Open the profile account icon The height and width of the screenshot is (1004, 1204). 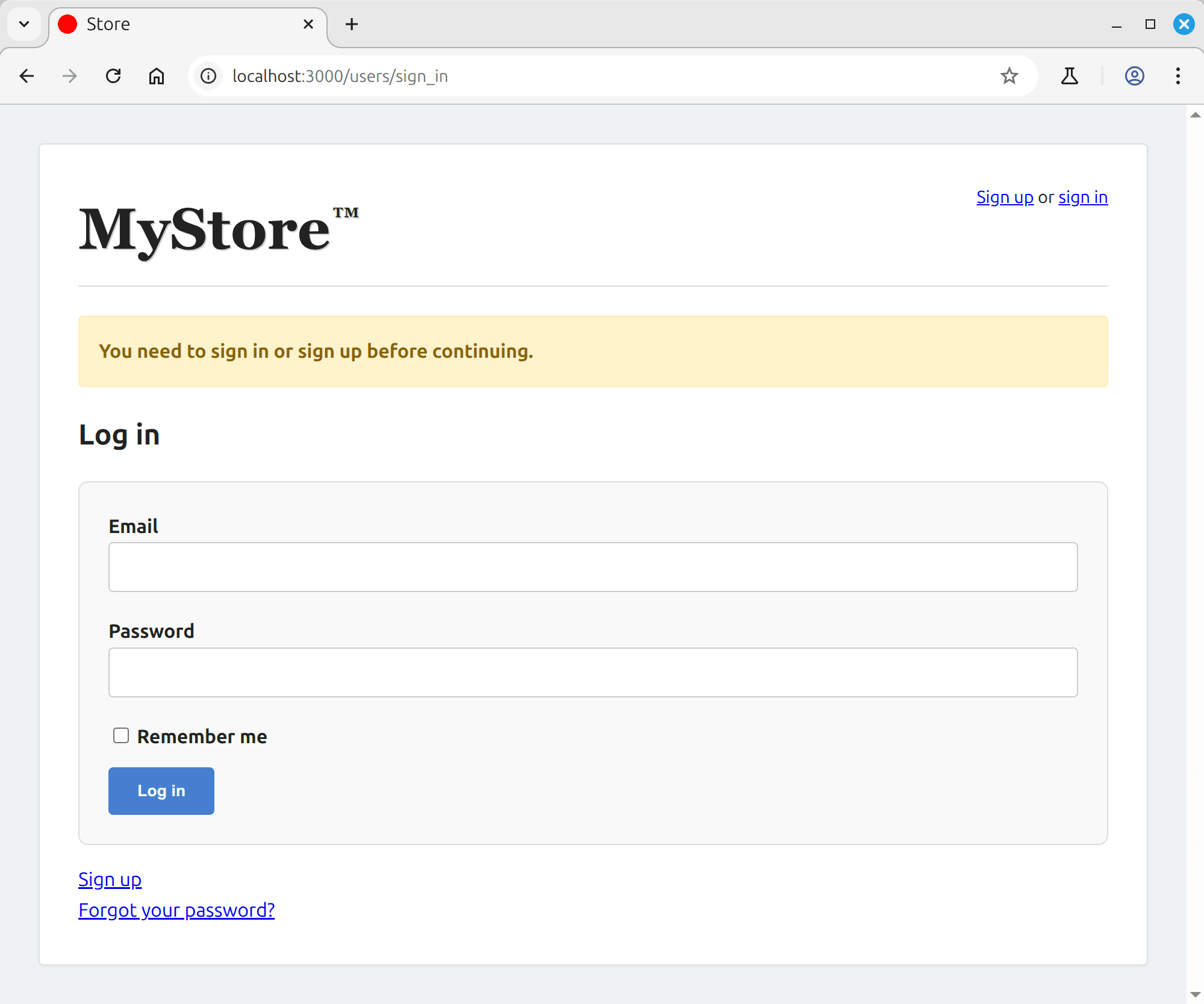(x=1134, y=76)
